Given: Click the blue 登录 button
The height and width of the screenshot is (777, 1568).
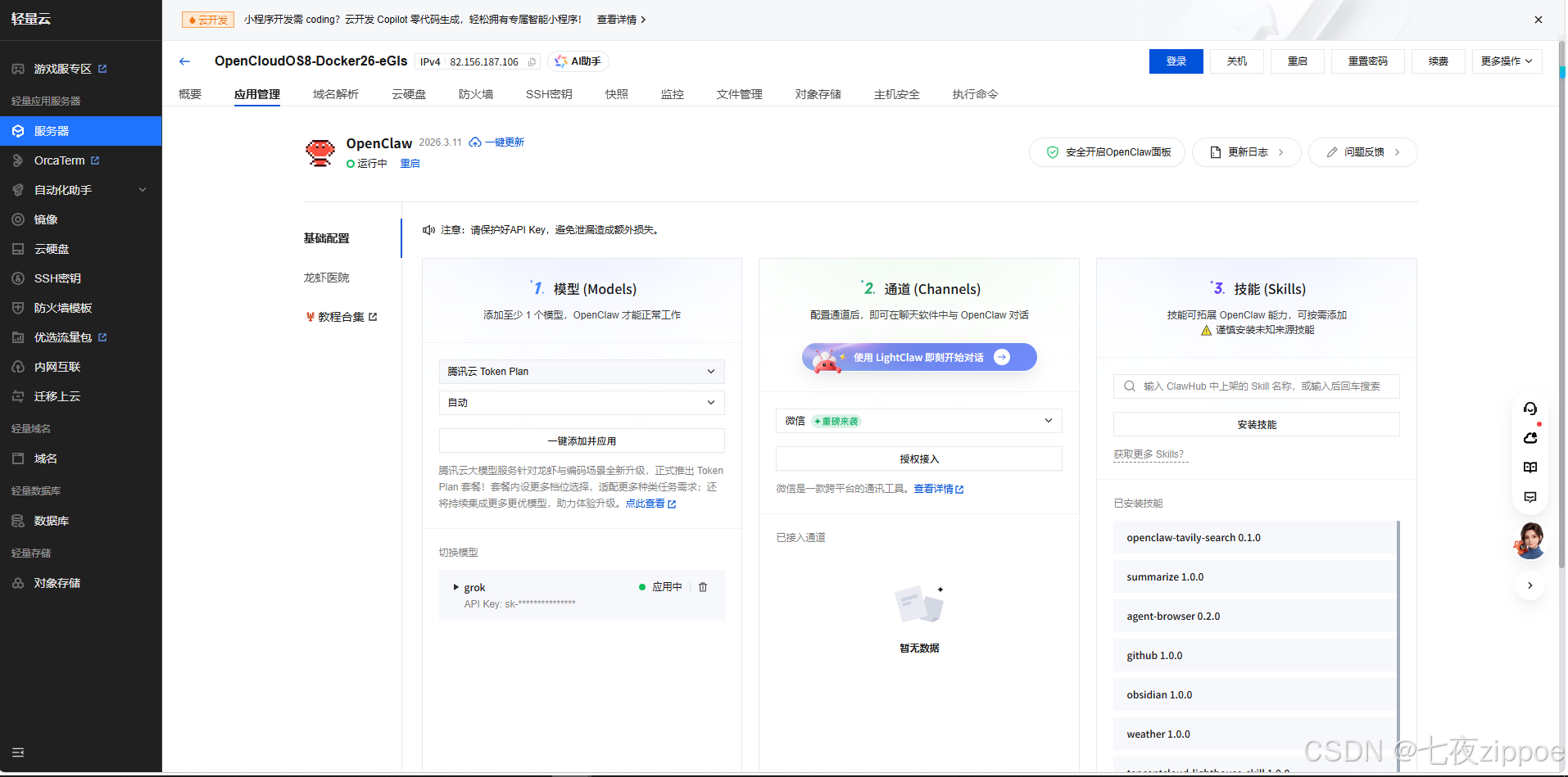Looking at the screenshot, I should 1176,61.
